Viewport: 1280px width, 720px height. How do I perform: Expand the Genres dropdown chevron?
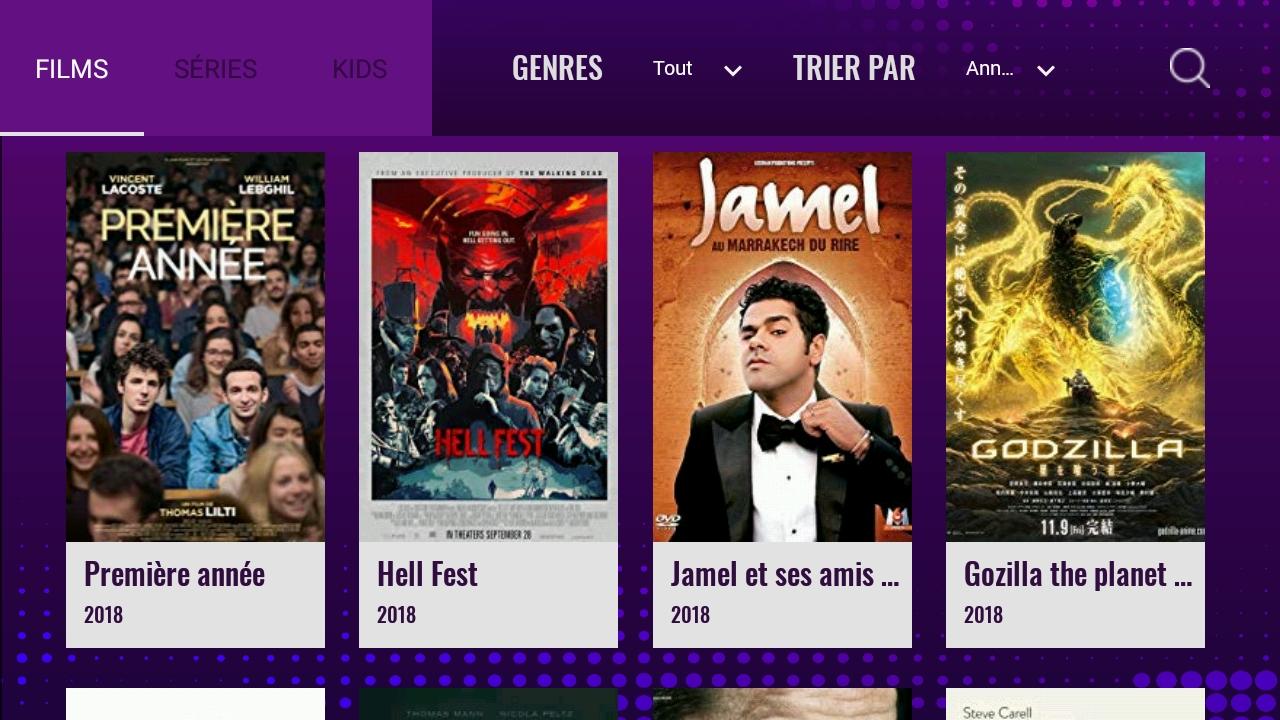pyautogui.click(x=733, y=70)
